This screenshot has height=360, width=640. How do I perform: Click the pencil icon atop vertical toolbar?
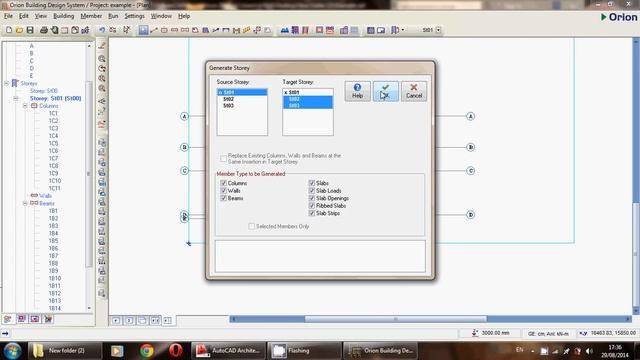click(102, 46)
